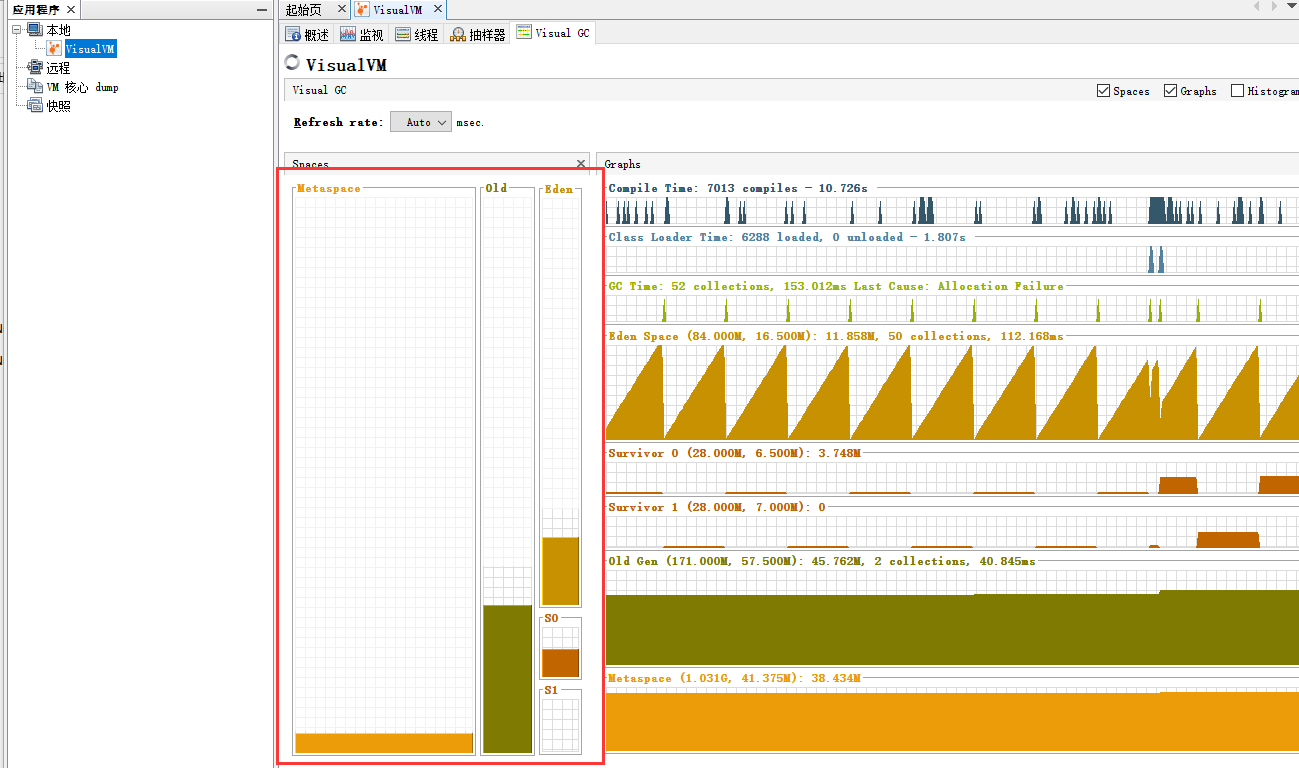Click the S1 survivor space box
The width and height of the screenshot is (1299, 768).
560,722
